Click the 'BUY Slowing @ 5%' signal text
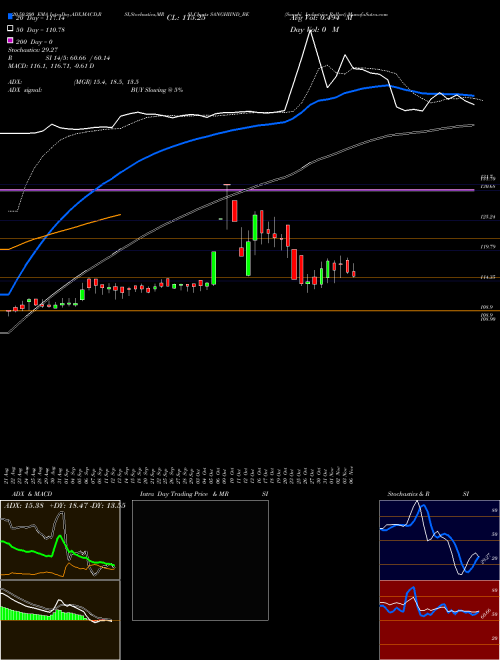This screenshot has height=660, width=500. pos(157,90)
